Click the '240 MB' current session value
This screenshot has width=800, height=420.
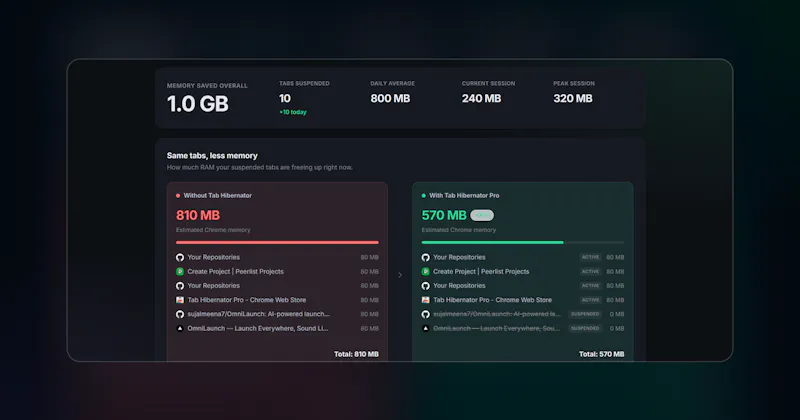click(482, 98)
